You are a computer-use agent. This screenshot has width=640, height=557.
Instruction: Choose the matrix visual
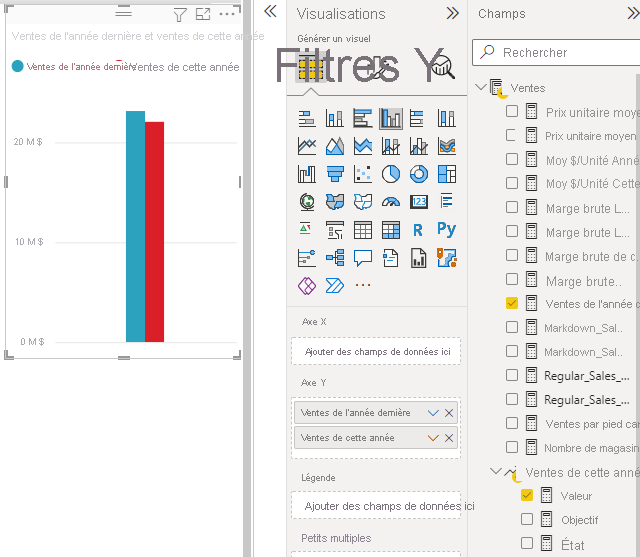(391, 230)
